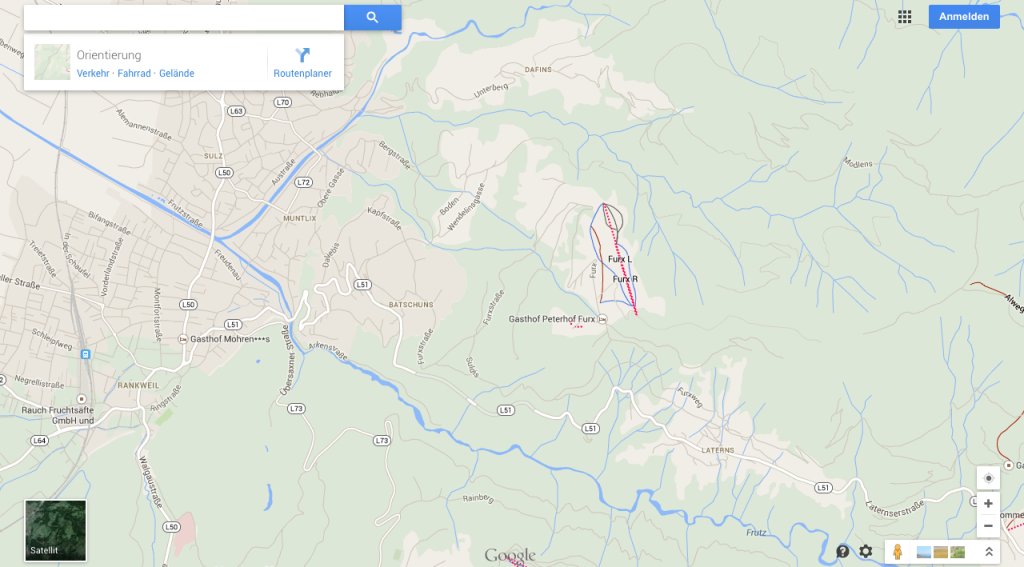Click the Anmelden sign-in button

pyautogui.click(x=964, y=17)
